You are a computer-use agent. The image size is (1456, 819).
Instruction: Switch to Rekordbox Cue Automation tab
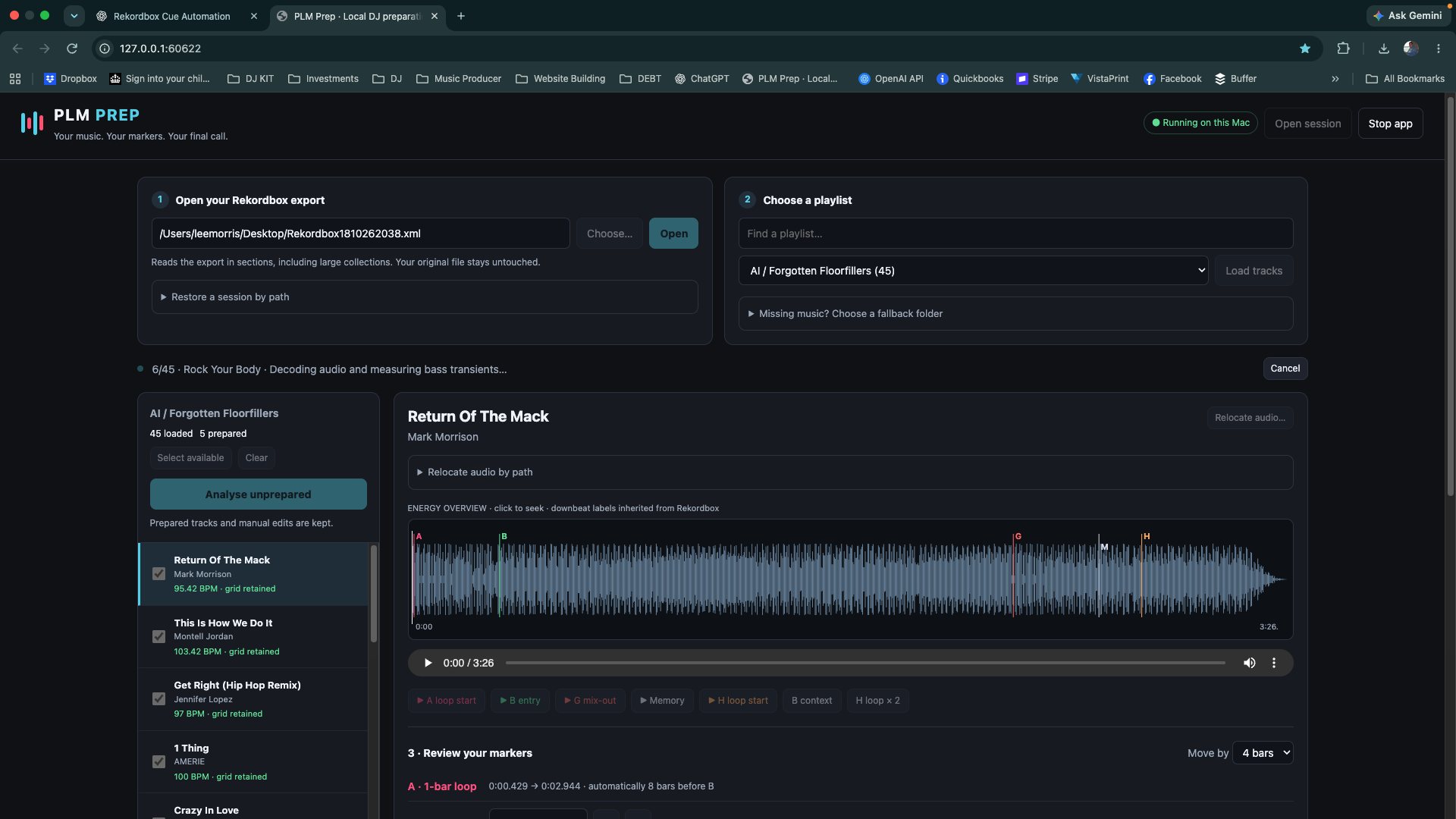(171, 16)
